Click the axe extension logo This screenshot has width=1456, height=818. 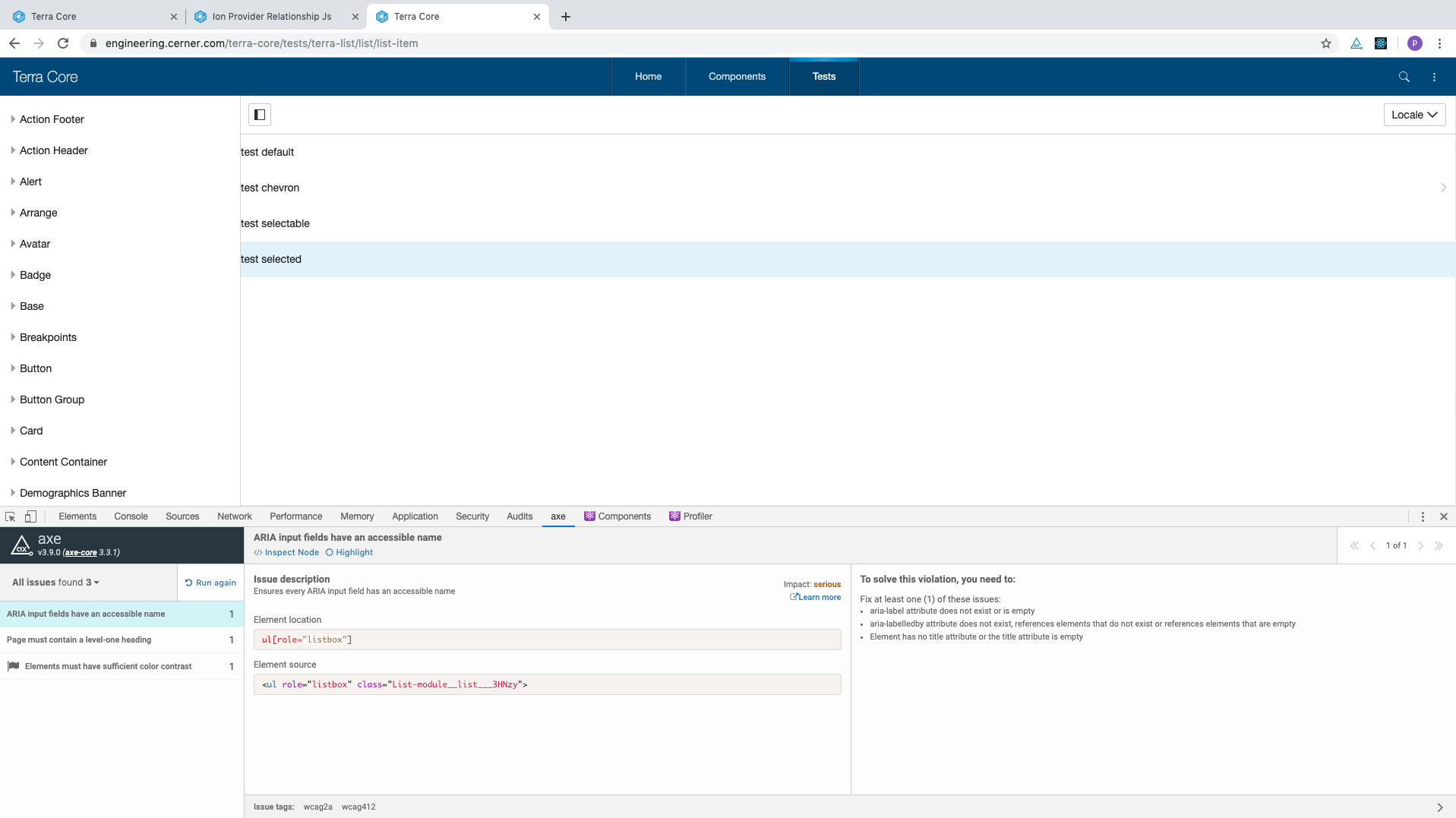21,545
